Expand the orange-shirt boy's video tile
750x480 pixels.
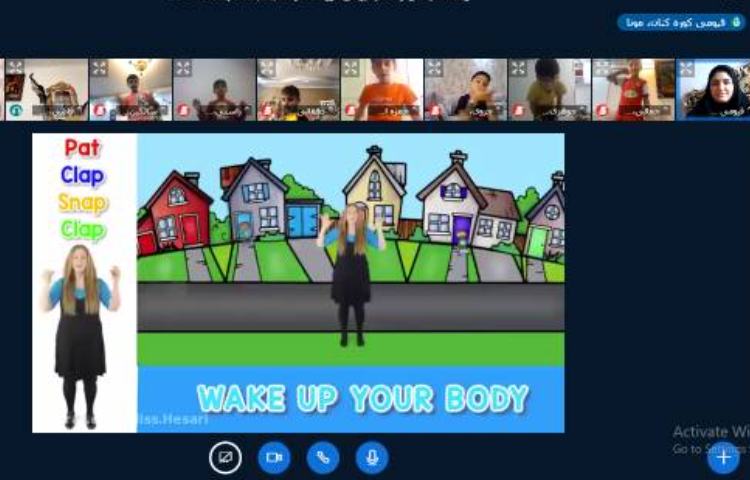coord(351,68)
